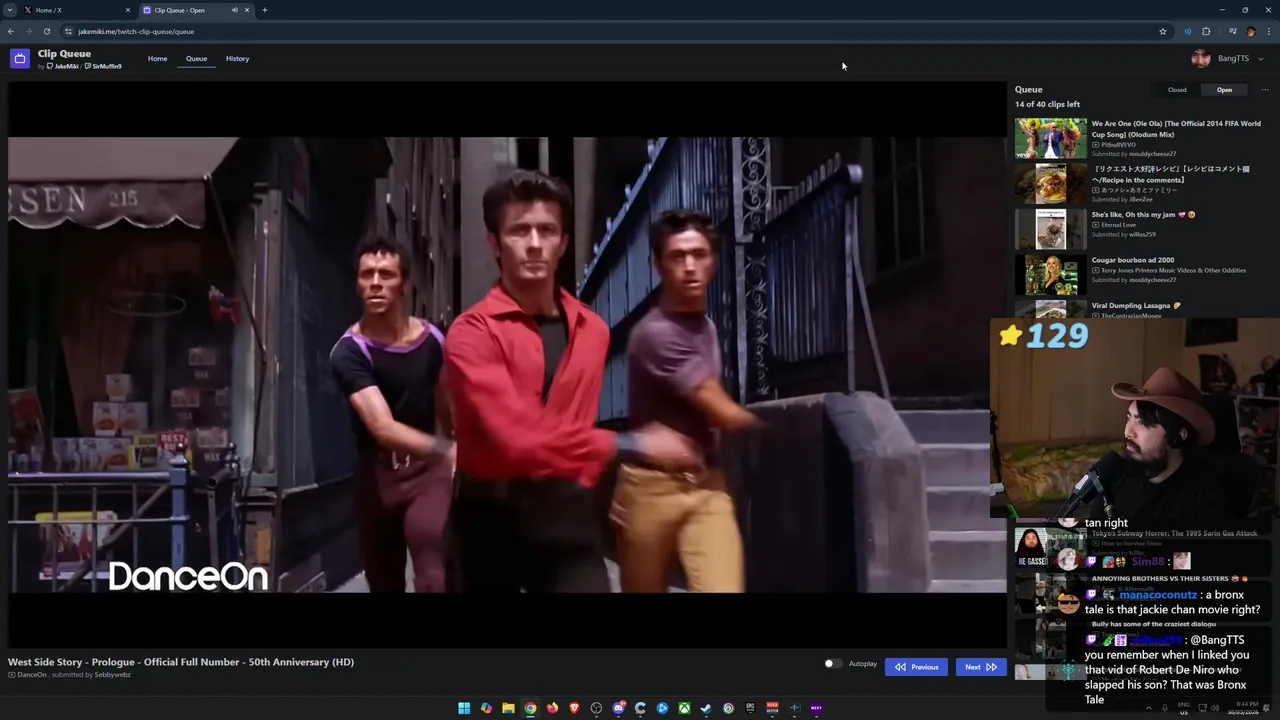This screenshot has height=720, width=1280.
Task: Click the ENG US language indicator
Action: click(1184, 708)
